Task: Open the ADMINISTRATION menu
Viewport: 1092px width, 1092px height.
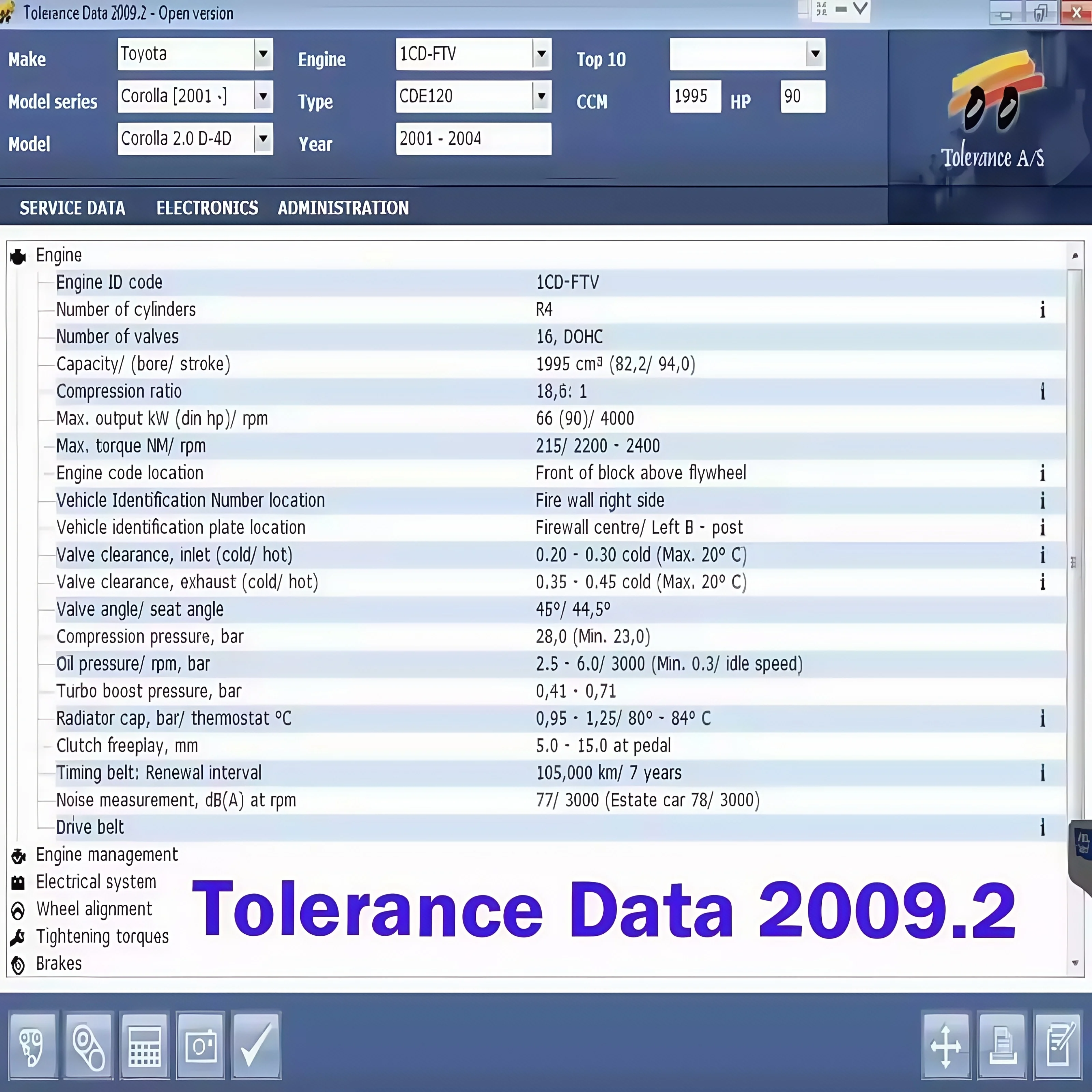Action: 343,208
